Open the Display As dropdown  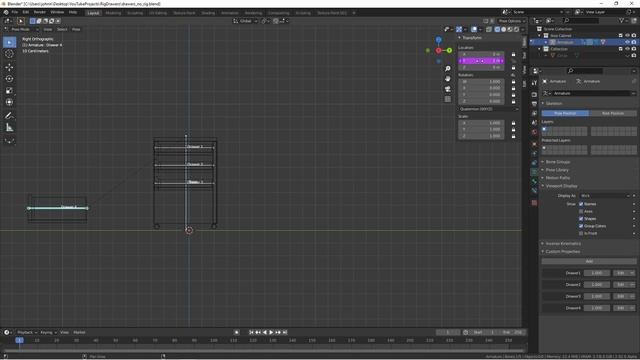pyautogui.click(x=605, y=196)
